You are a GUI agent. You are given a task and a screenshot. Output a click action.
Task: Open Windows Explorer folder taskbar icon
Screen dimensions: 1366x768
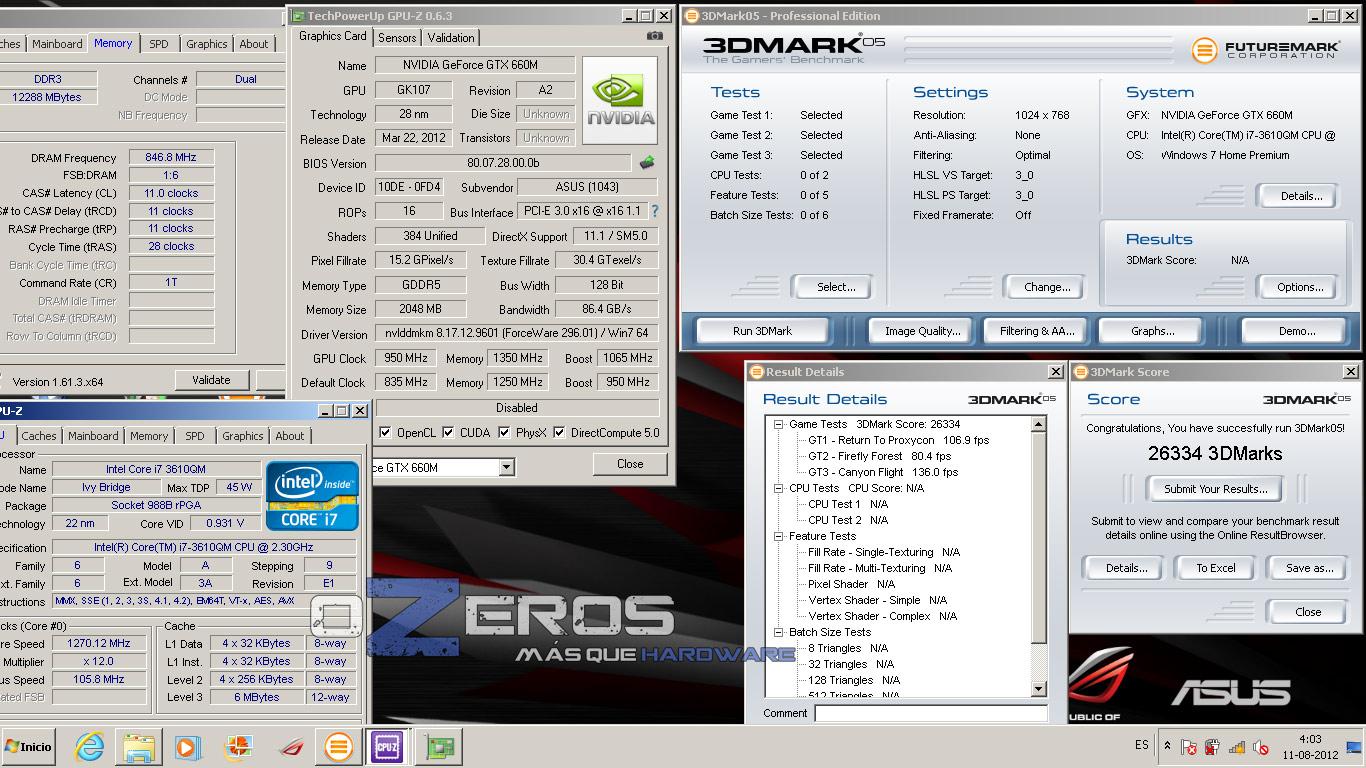tap(139, 746)
